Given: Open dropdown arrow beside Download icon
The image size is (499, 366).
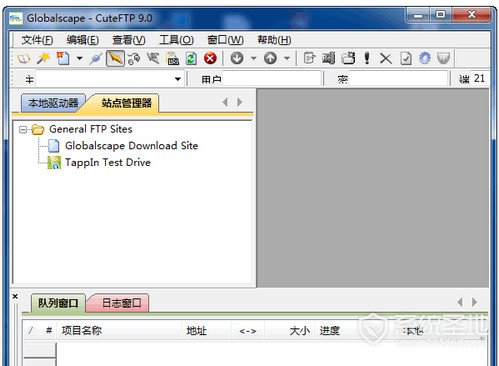Looking at the screenshot, I should pyautogui.click(x=254, y=59).
